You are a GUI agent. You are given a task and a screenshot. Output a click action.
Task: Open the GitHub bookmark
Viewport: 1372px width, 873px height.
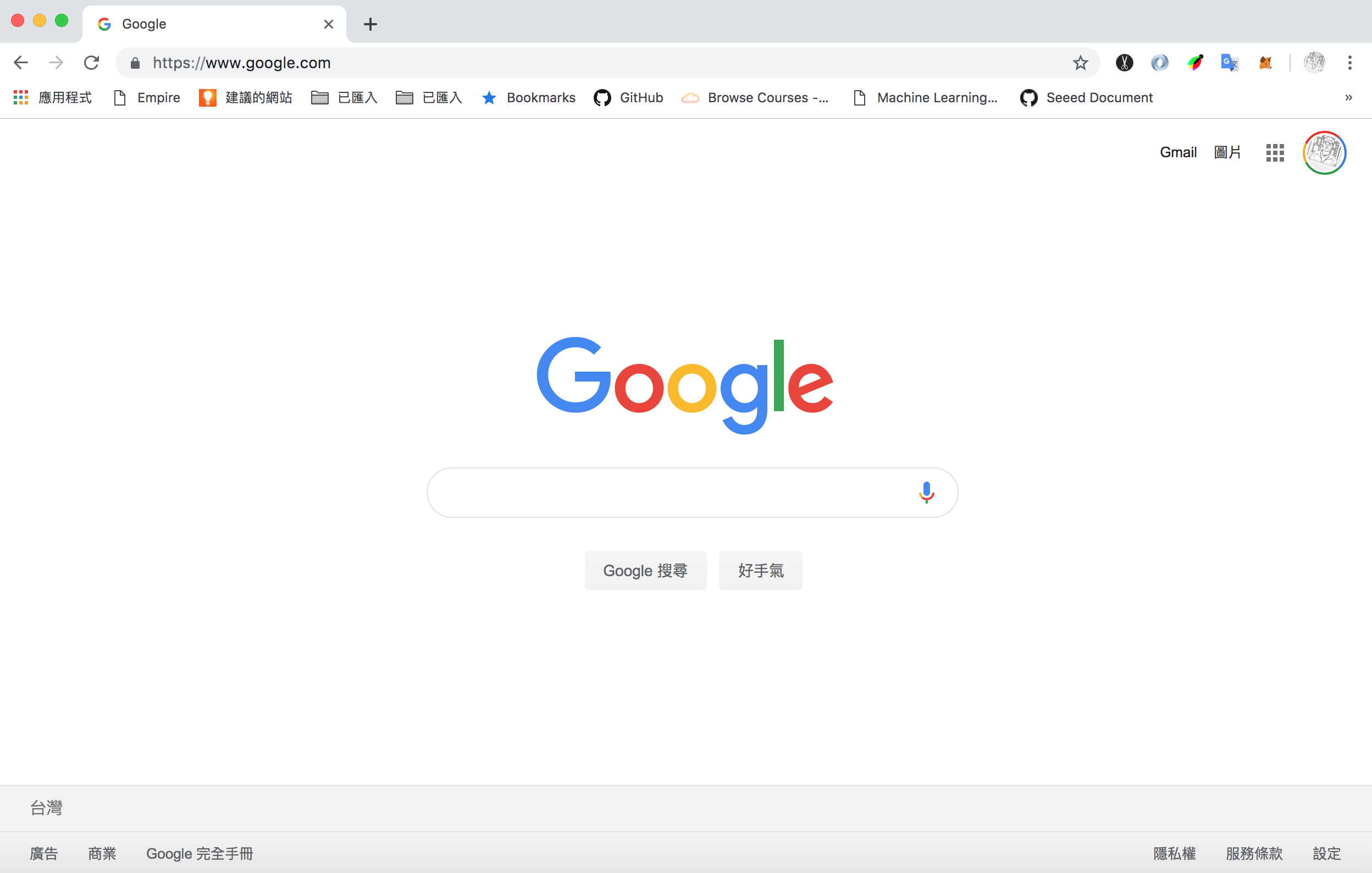click(x=628, y=98)
